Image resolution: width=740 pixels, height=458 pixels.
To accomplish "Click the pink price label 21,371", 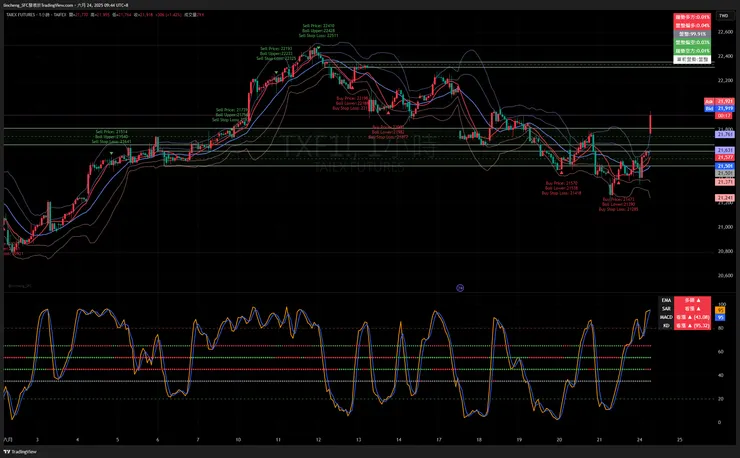I will point(725,182).
